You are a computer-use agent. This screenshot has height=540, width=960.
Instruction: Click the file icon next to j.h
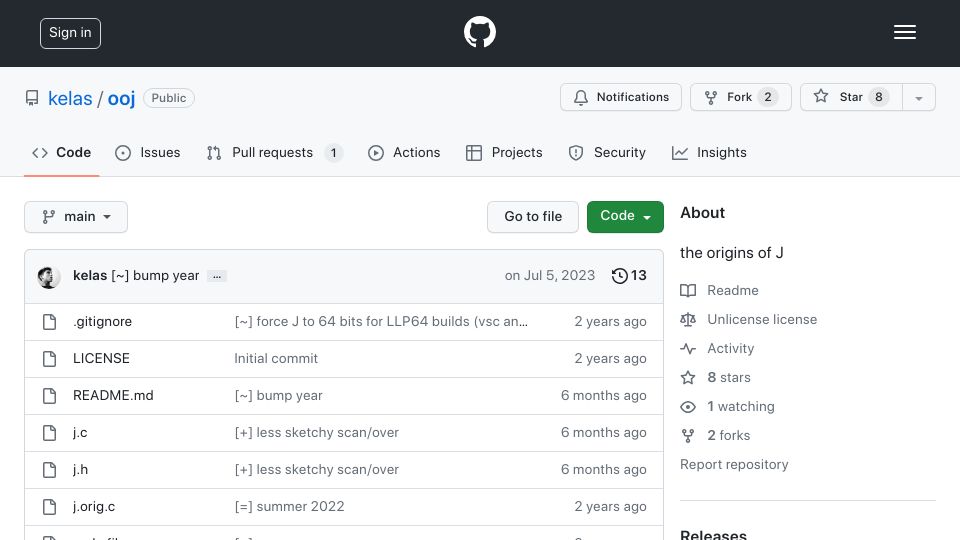pos(50,470)
